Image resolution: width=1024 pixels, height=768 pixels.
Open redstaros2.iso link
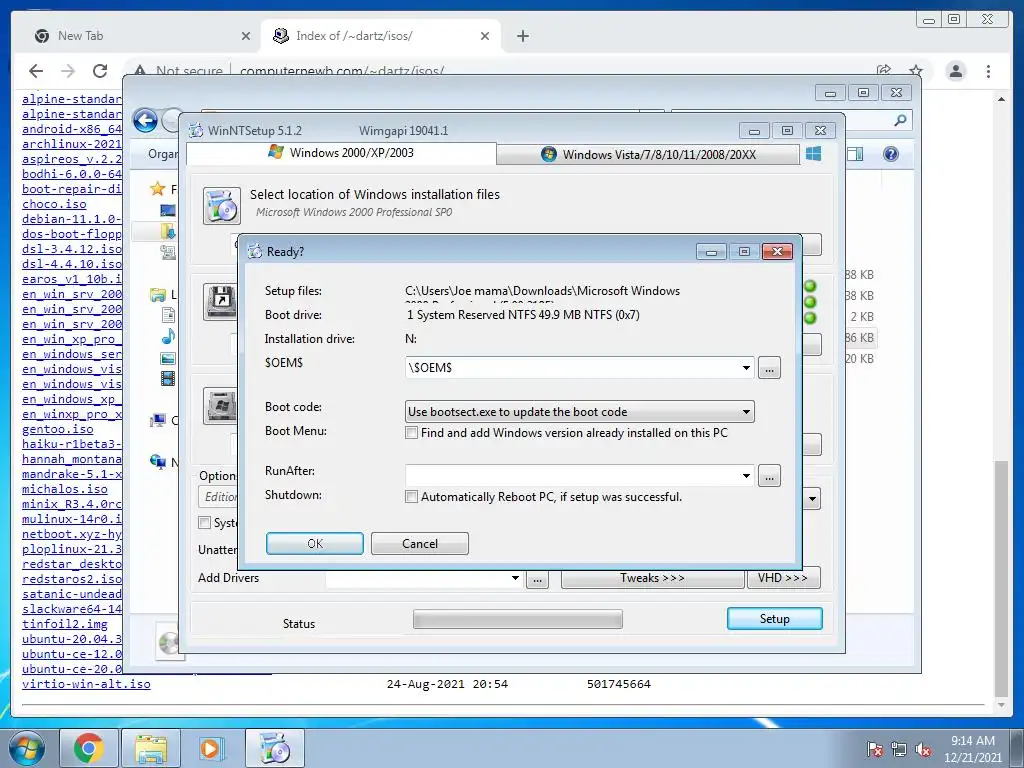pyautogui.click(x=72, y=579)
